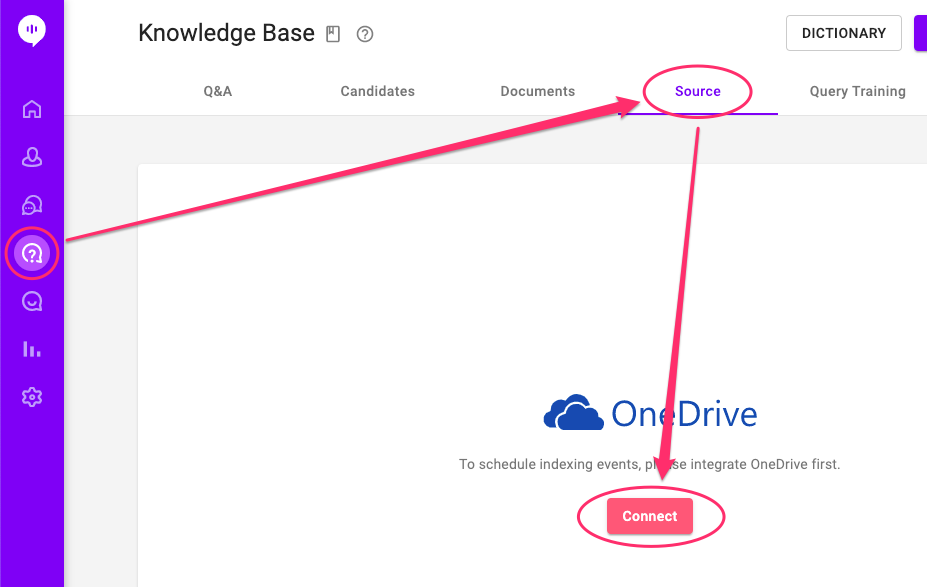Open the smiley chat bubble sidebar icon
The width and height of the screenshot is (927, 587).
point(32,301)
